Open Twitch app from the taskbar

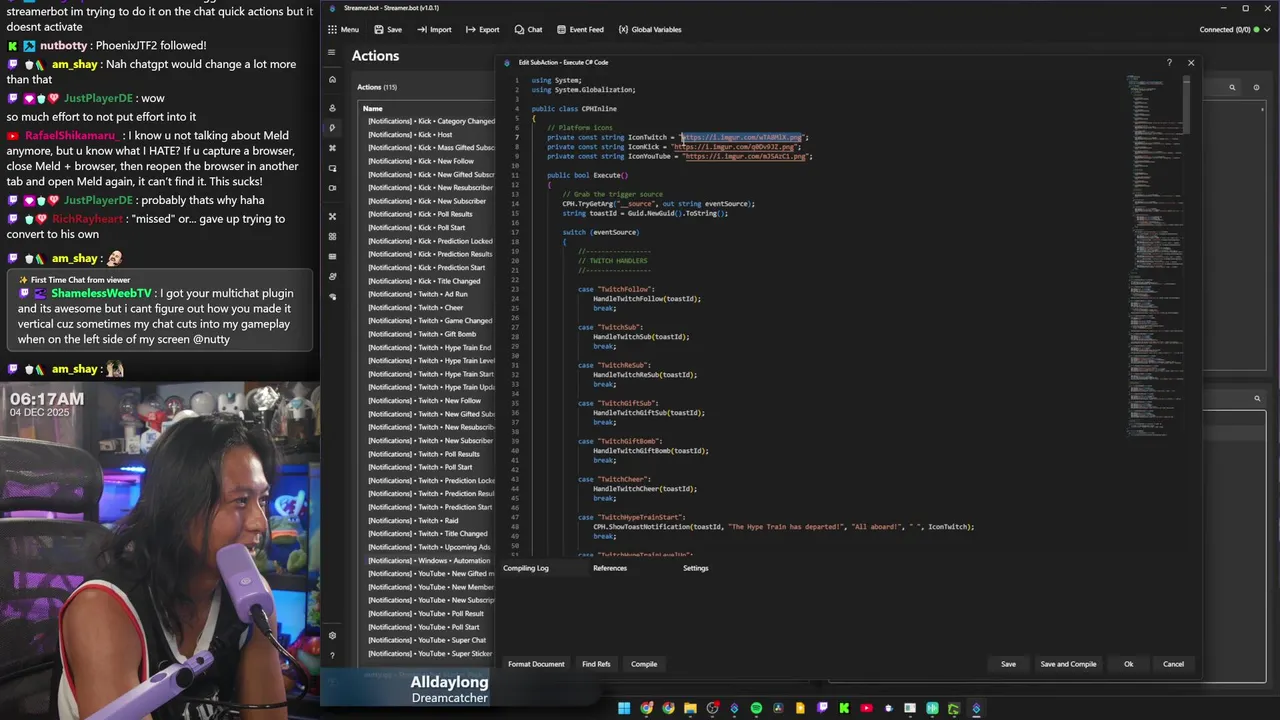pyautogui.click(x=822, y=708)
